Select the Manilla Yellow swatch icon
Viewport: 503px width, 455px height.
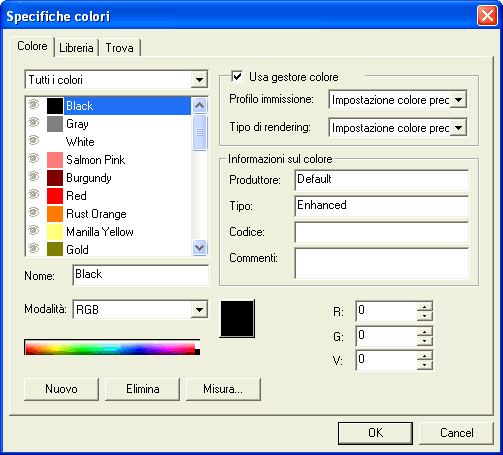[x=55, y=232]
